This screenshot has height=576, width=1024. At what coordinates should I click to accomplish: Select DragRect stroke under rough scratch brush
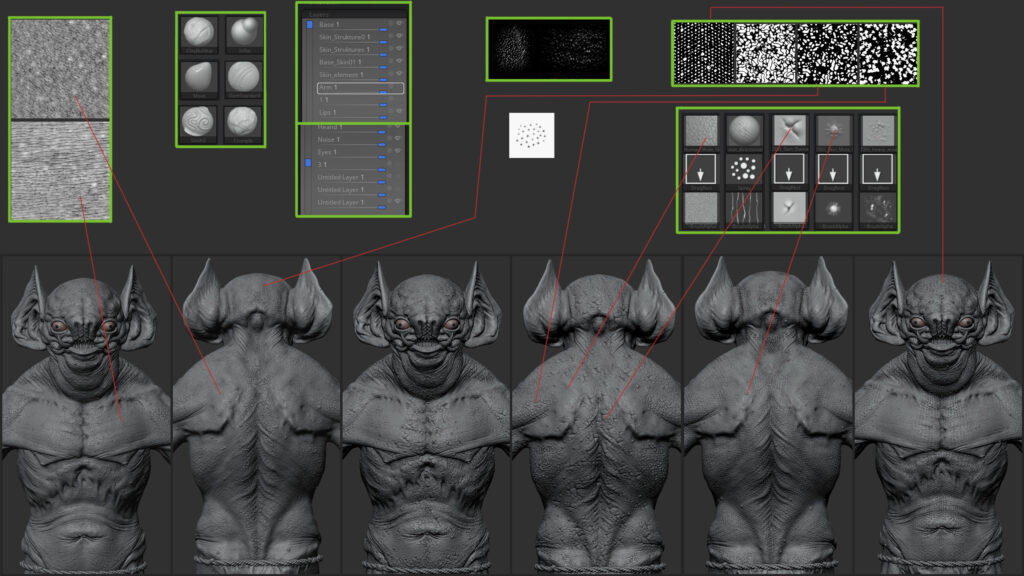(x=878, y=169)
